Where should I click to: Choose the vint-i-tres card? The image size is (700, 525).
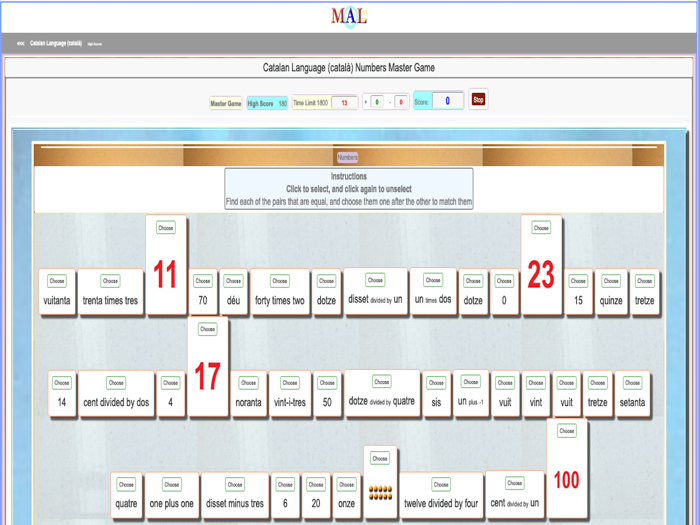[290, 383]
